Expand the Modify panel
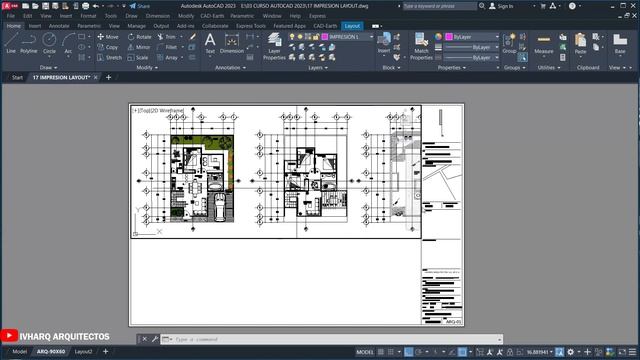Screen dimensions: 640x360 [147, 68]
